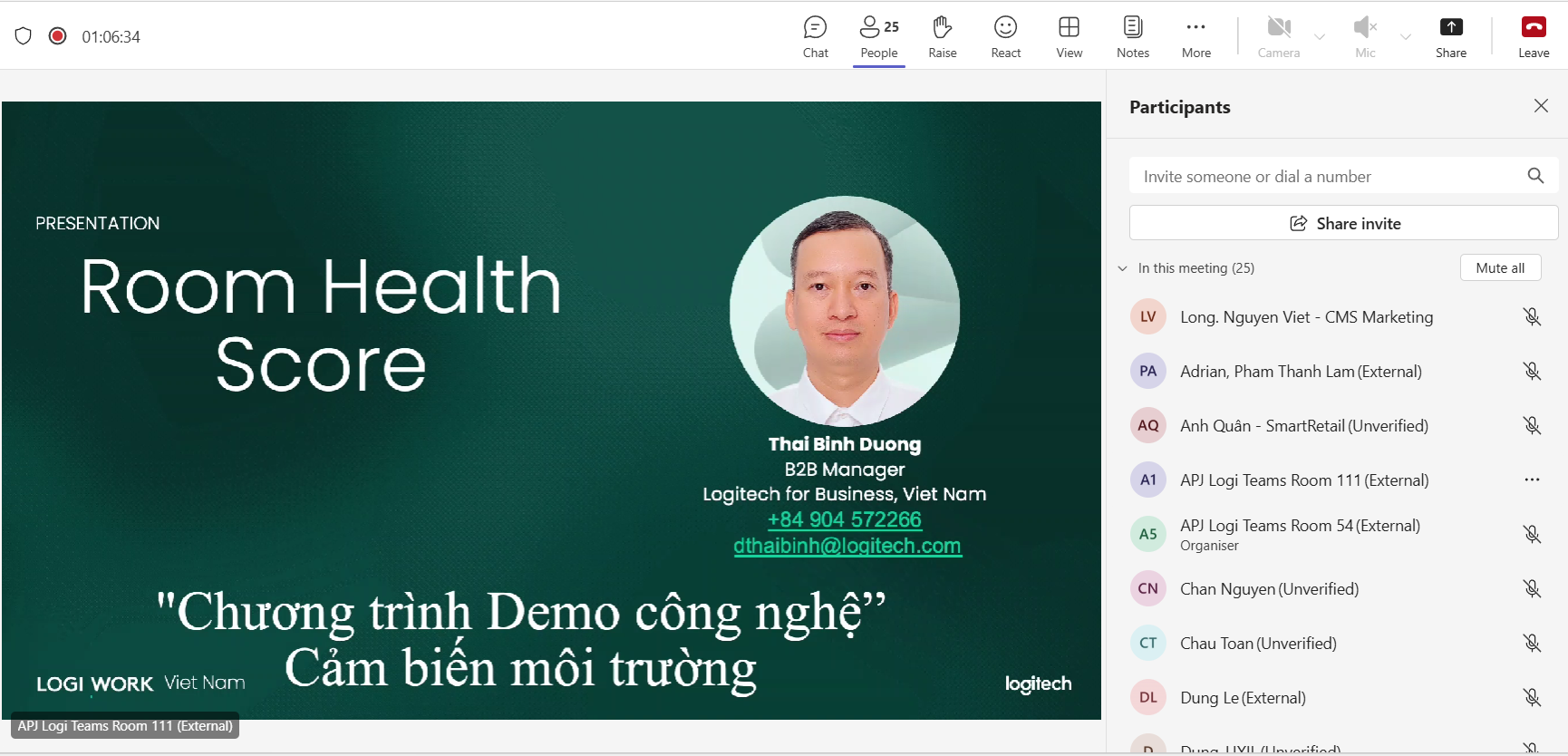Open options for APJ Logi Teams Room 111
This screenshot has width=1568, height=756.
coord(1532,480)
